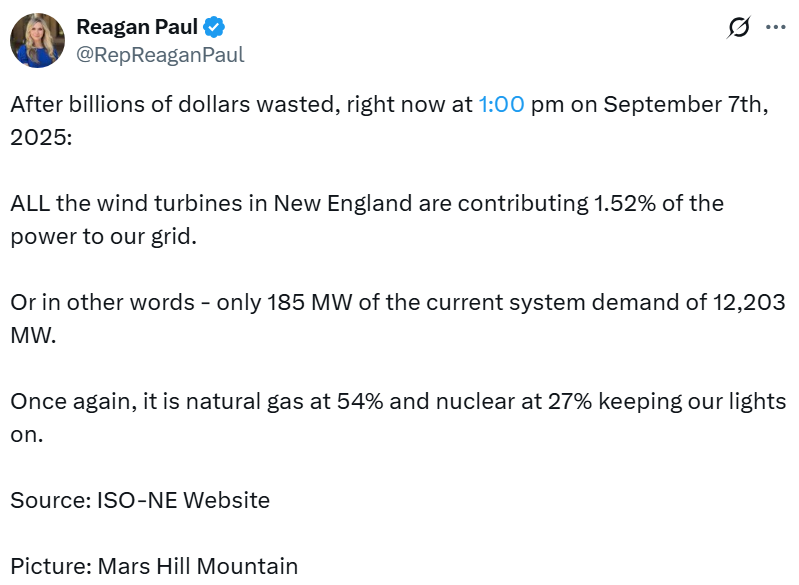Viewport: 799px width, 585px height.
Task: Click the "Picture: Mars Hill Mountain" line
Action: tap(154, 566)
